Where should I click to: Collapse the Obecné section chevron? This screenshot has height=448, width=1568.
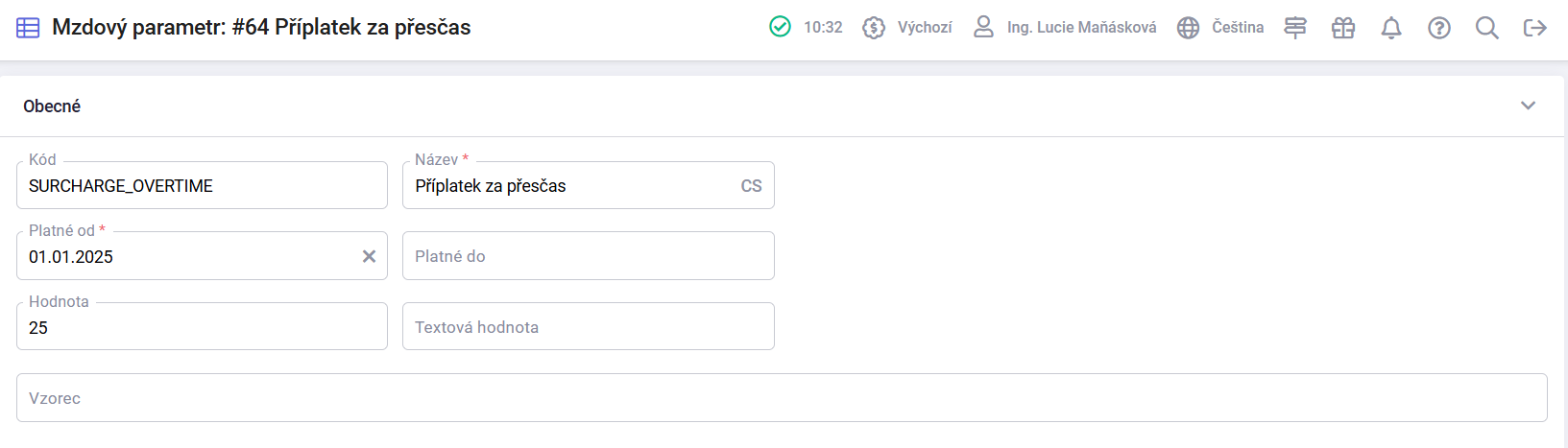tap(1529, 106)
